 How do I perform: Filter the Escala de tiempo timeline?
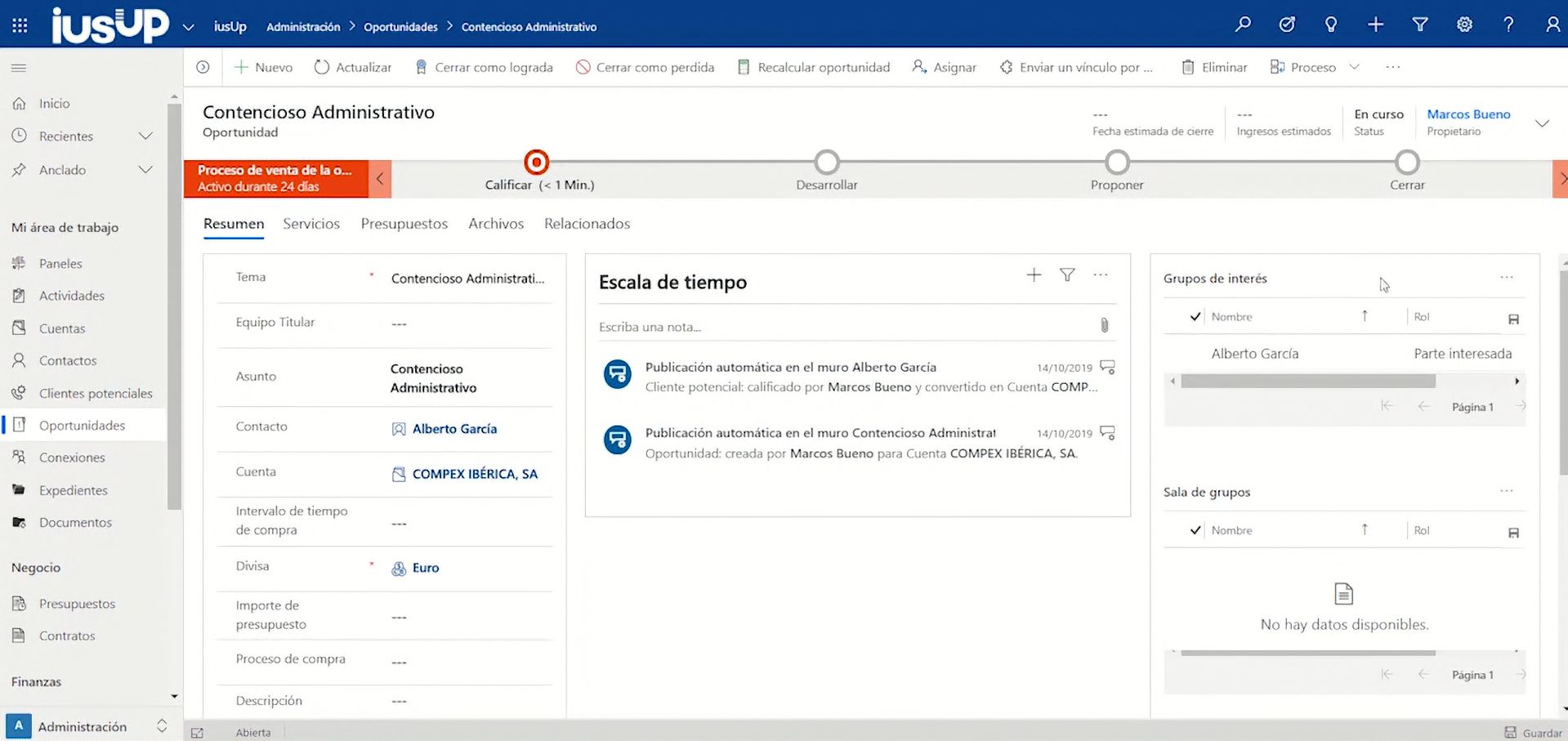click(1067, 275)
